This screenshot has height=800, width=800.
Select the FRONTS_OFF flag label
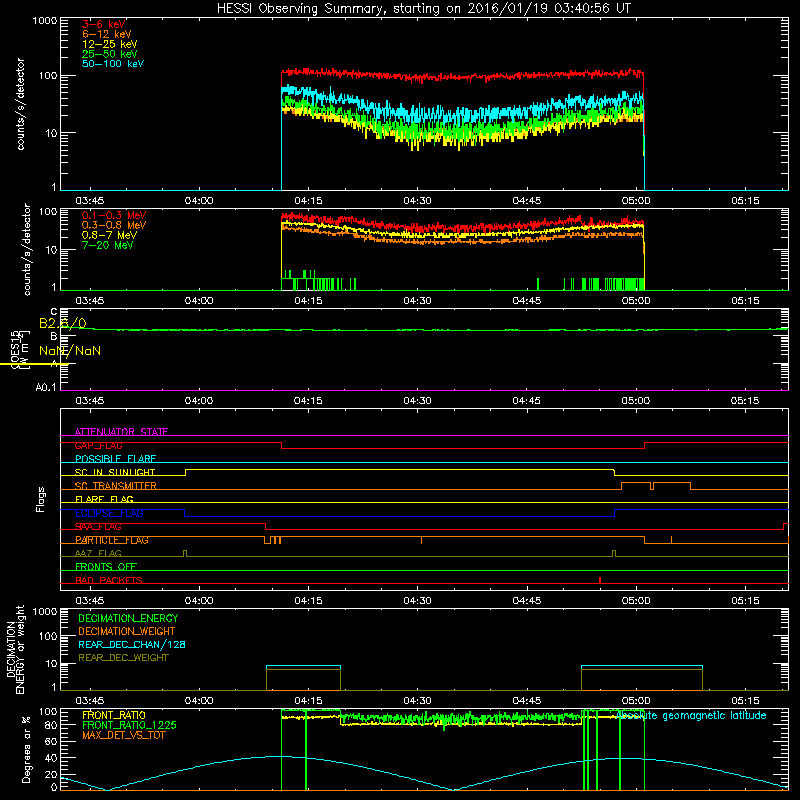[x=106, y=567]
